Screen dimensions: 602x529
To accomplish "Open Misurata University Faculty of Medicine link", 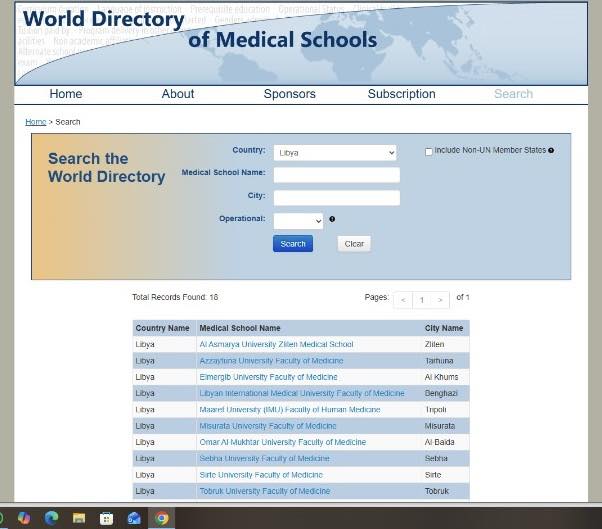I will pos(268,426).
